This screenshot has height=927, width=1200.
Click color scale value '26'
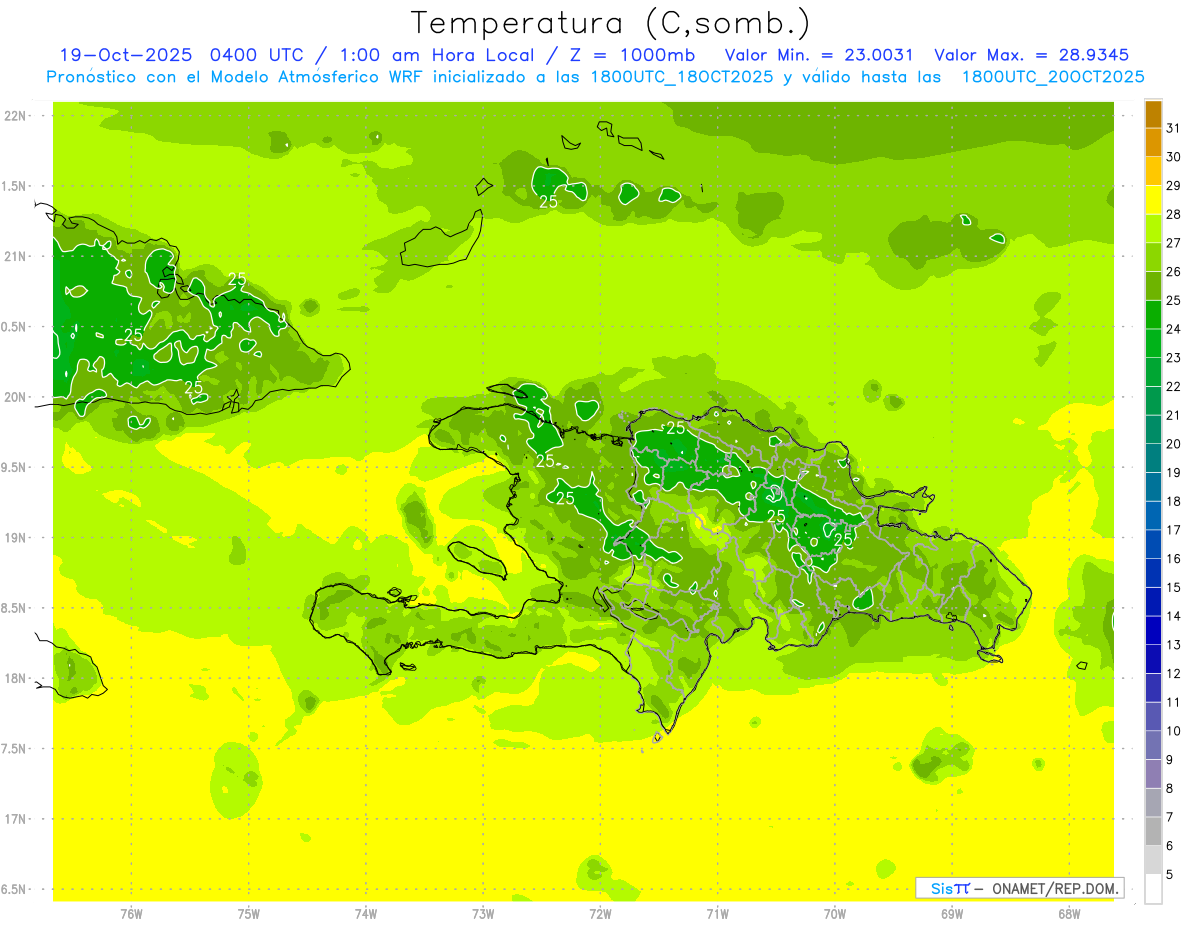[1174, 272]
